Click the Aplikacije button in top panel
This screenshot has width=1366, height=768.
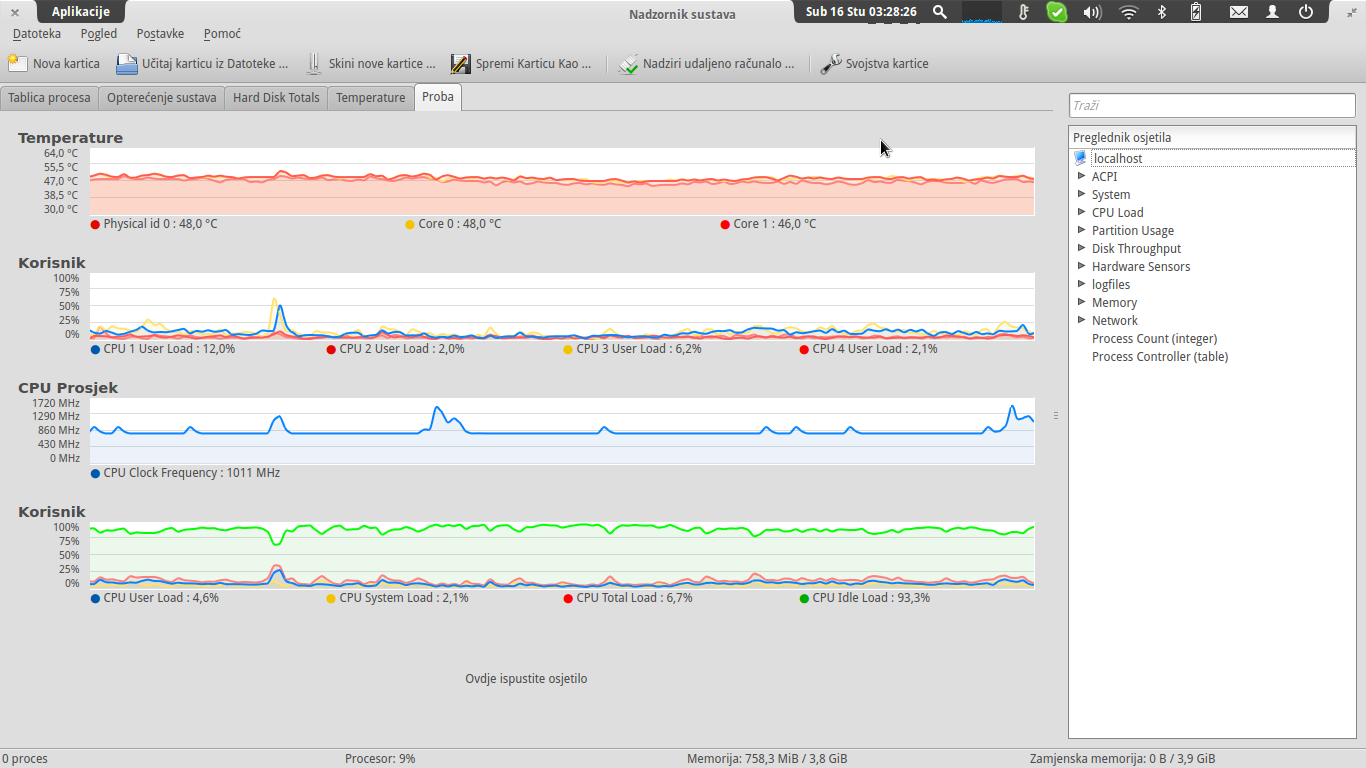81,12
